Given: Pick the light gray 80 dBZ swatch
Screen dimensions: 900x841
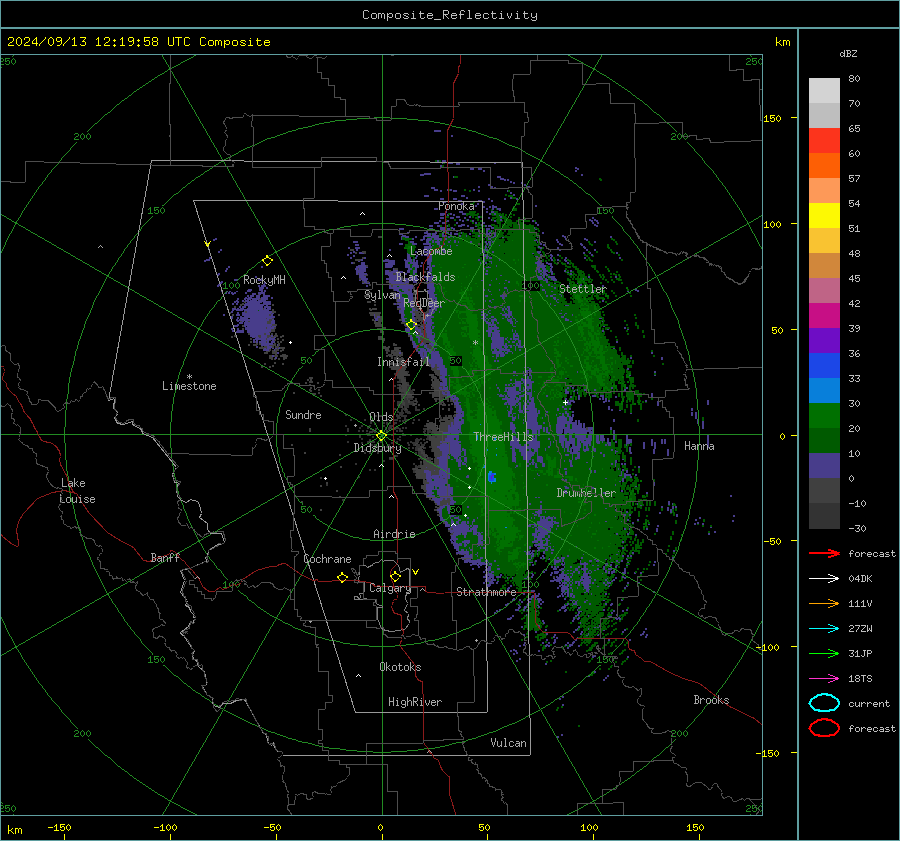Looking at the screenshot, I should (824, 90).
